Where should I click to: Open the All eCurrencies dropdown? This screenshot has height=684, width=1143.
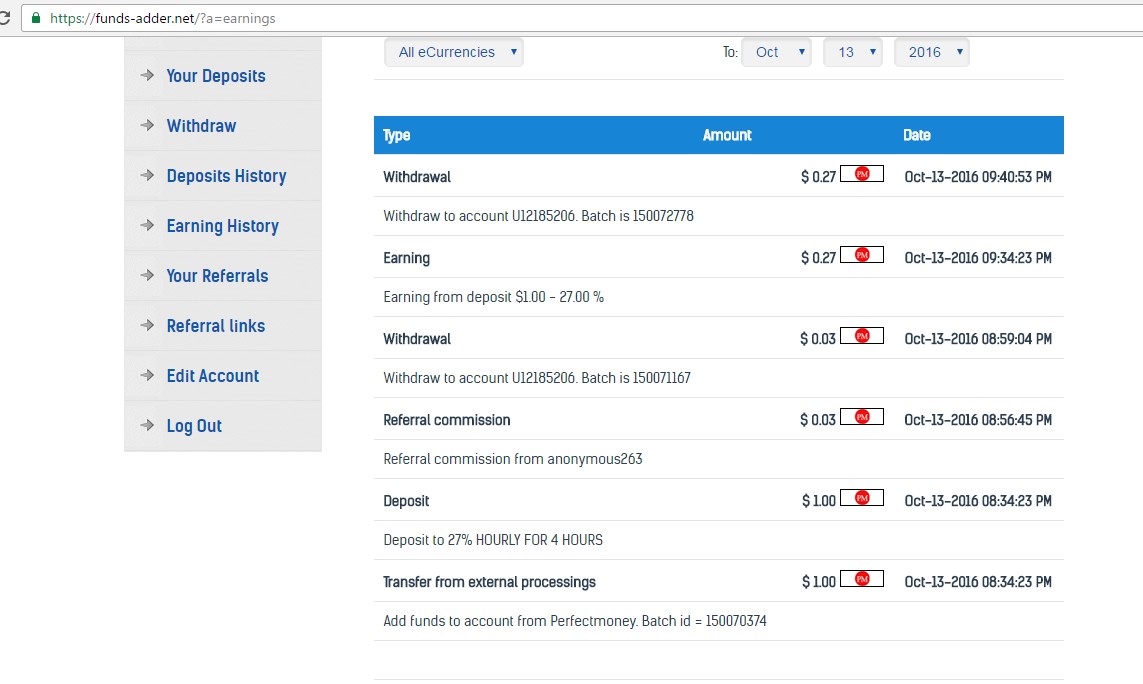click(x=454, y=53)
